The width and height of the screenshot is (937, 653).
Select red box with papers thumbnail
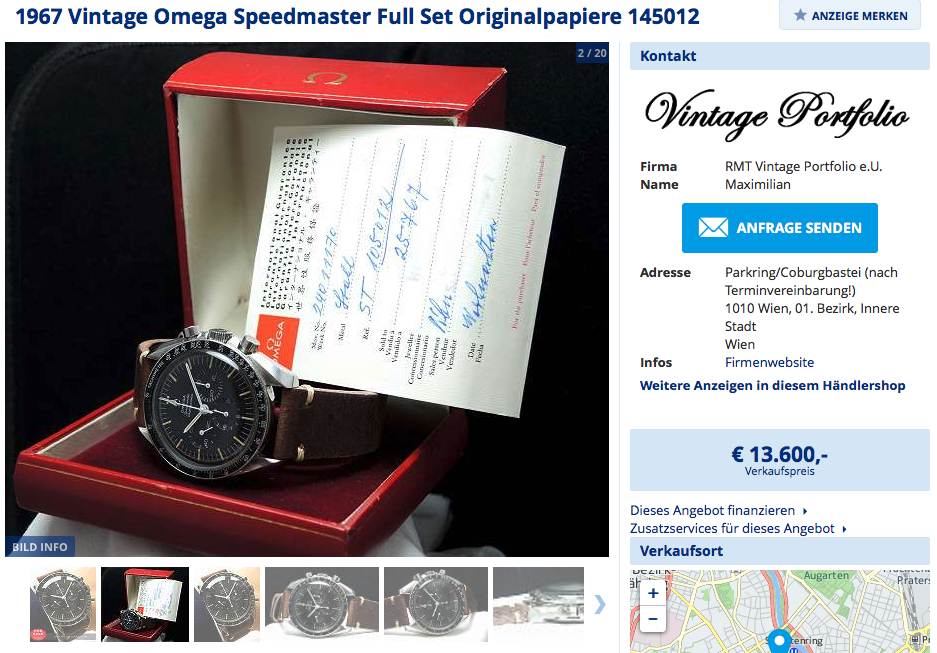pyautogui.click(x=145, y=605)
